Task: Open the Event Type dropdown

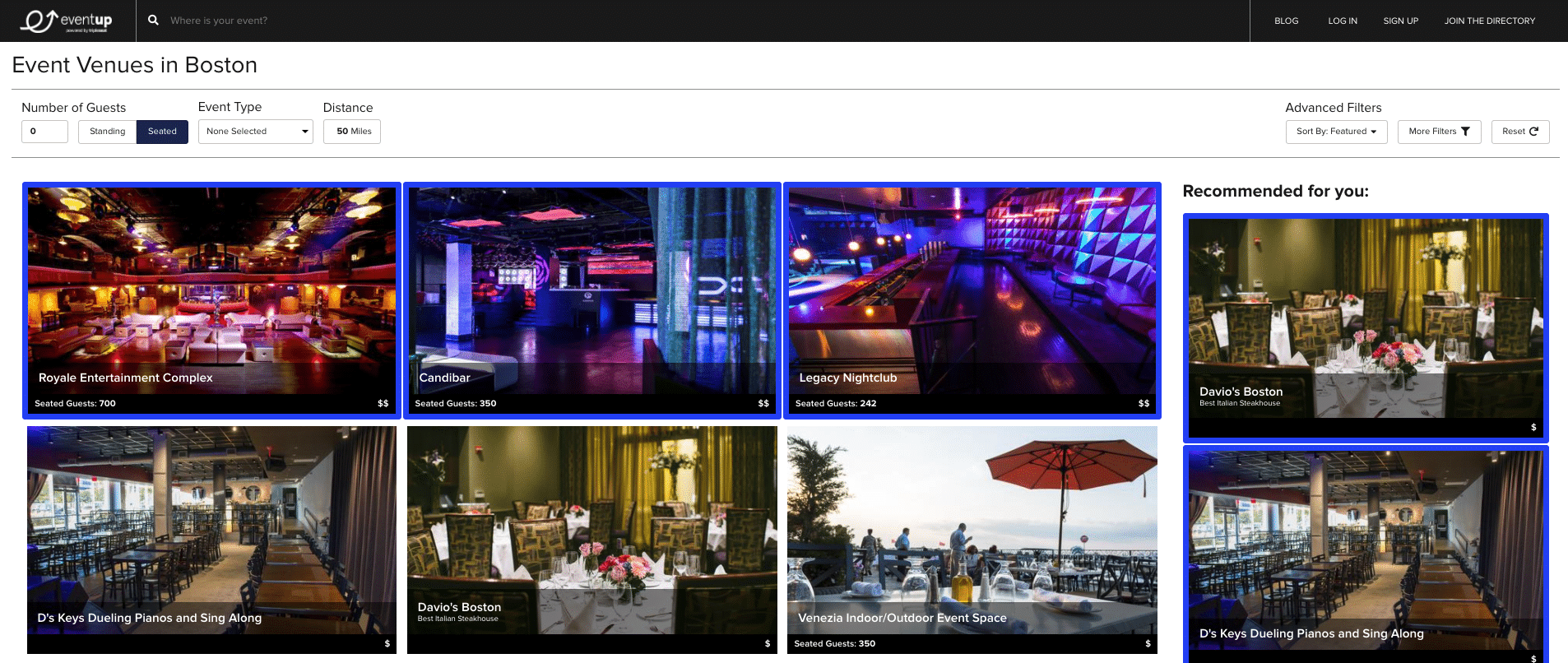Action: (255, 132)
